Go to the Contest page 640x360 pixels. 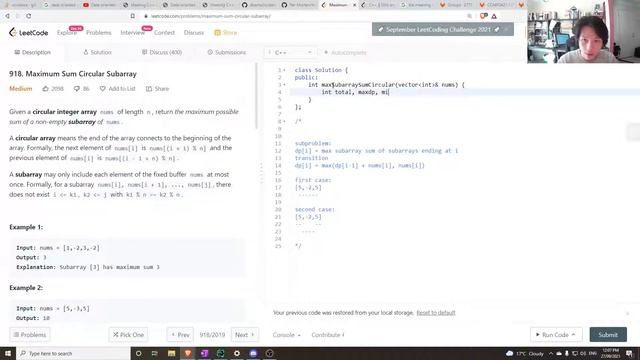pyautogui.click(x=164, y=33)
